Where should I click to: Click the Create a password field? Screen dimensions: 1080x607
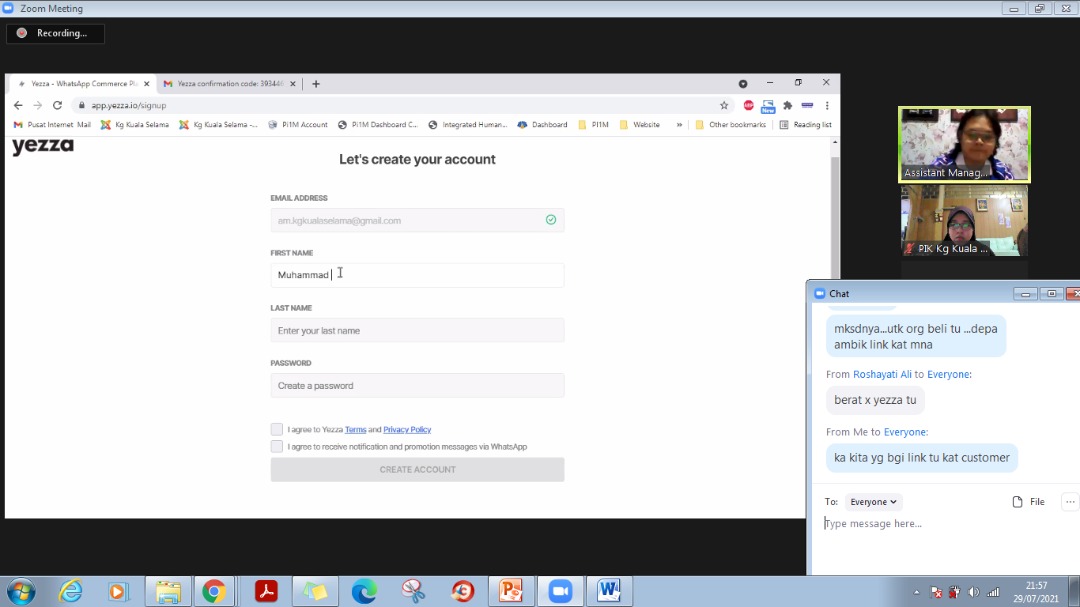417,386
